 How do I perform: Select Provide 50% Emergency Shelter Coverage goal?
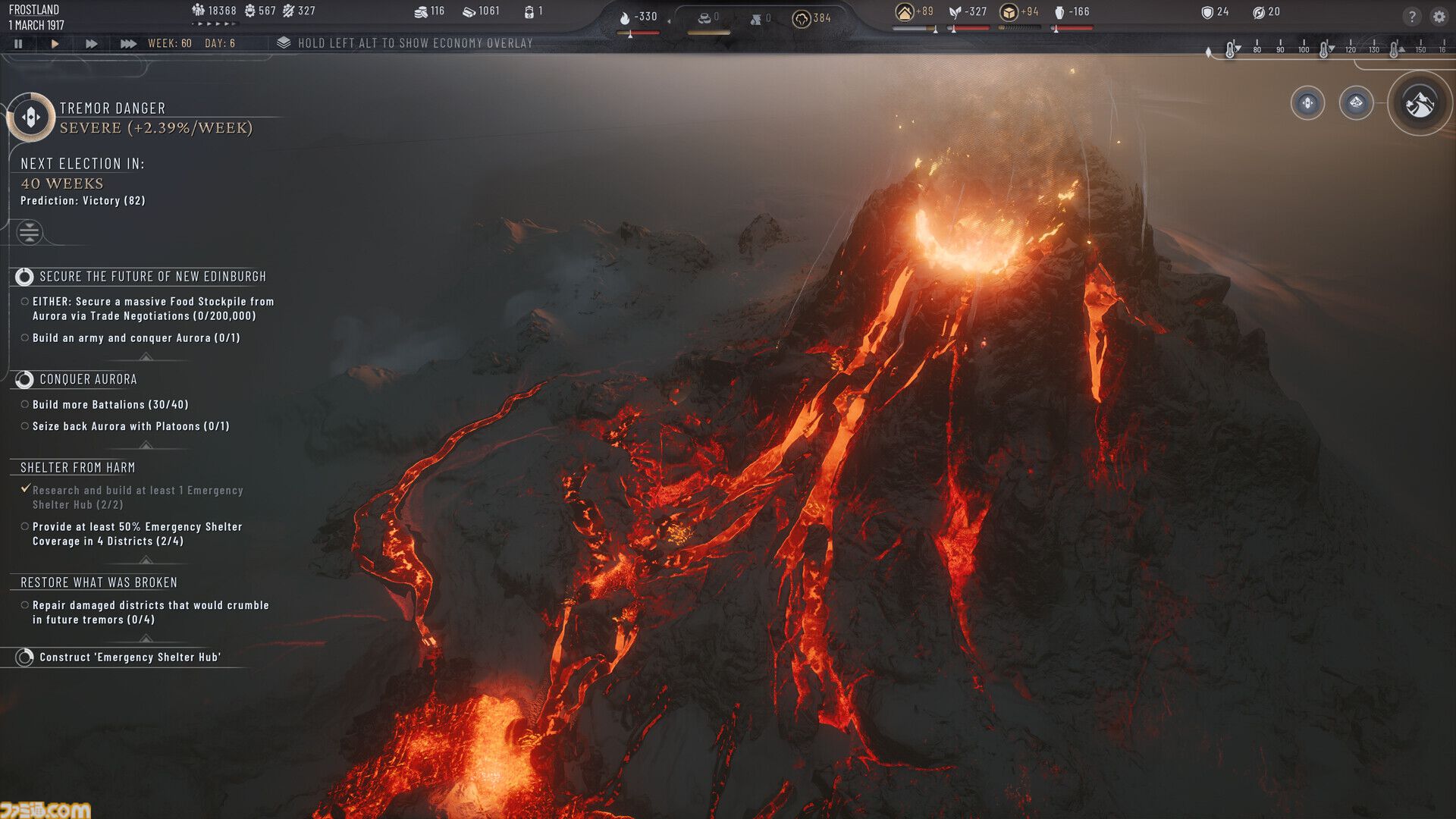pos(132,534)
